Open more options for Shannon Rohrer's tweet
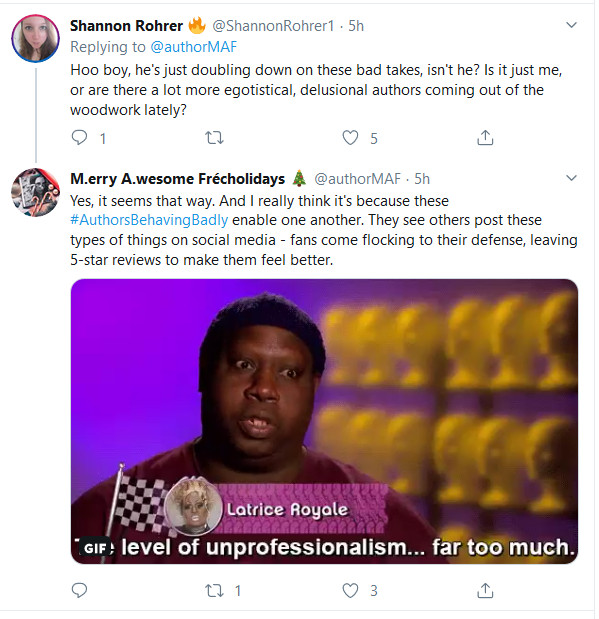The width and height of the screenshot is (599, 619). pos(571,25)
